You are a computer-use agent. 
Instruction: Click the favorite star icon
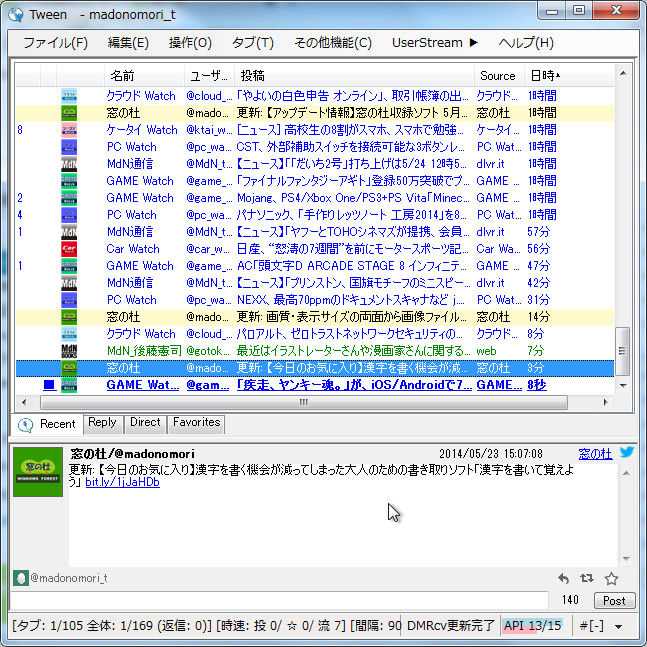[x=611, y=579]
